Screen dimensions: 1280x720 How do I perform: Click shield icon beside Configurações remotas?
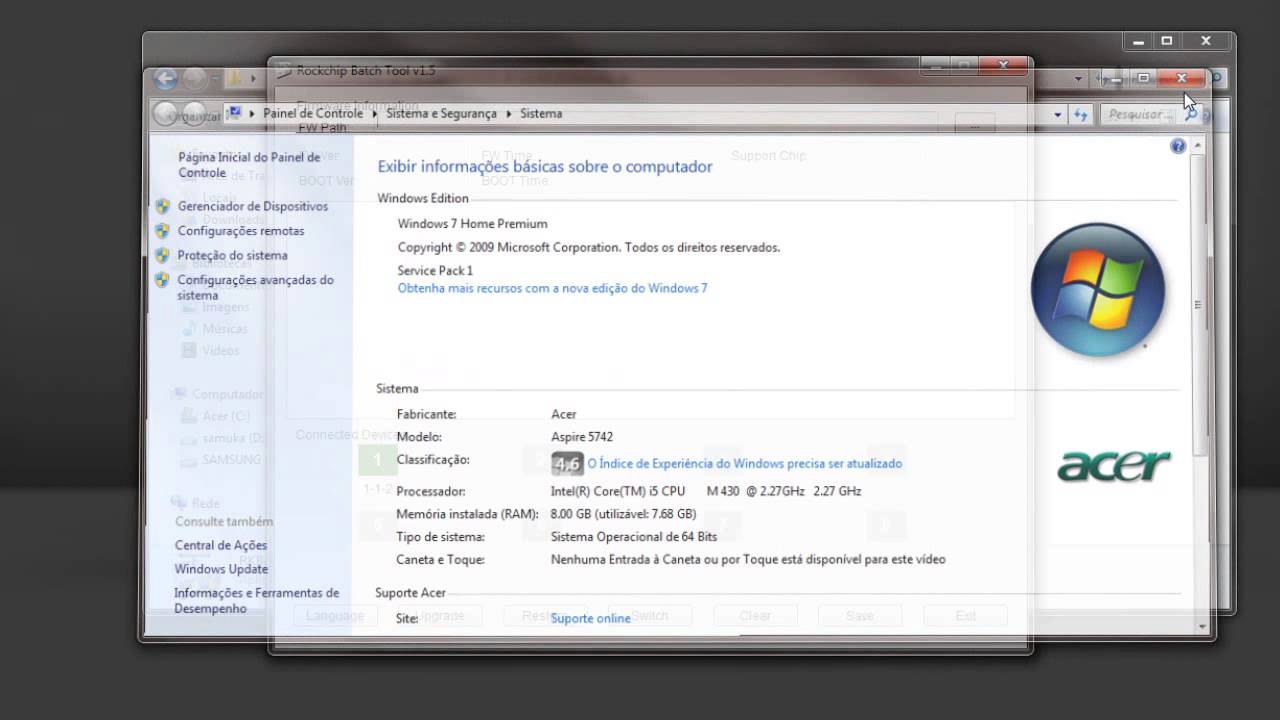tap(162, 230)
